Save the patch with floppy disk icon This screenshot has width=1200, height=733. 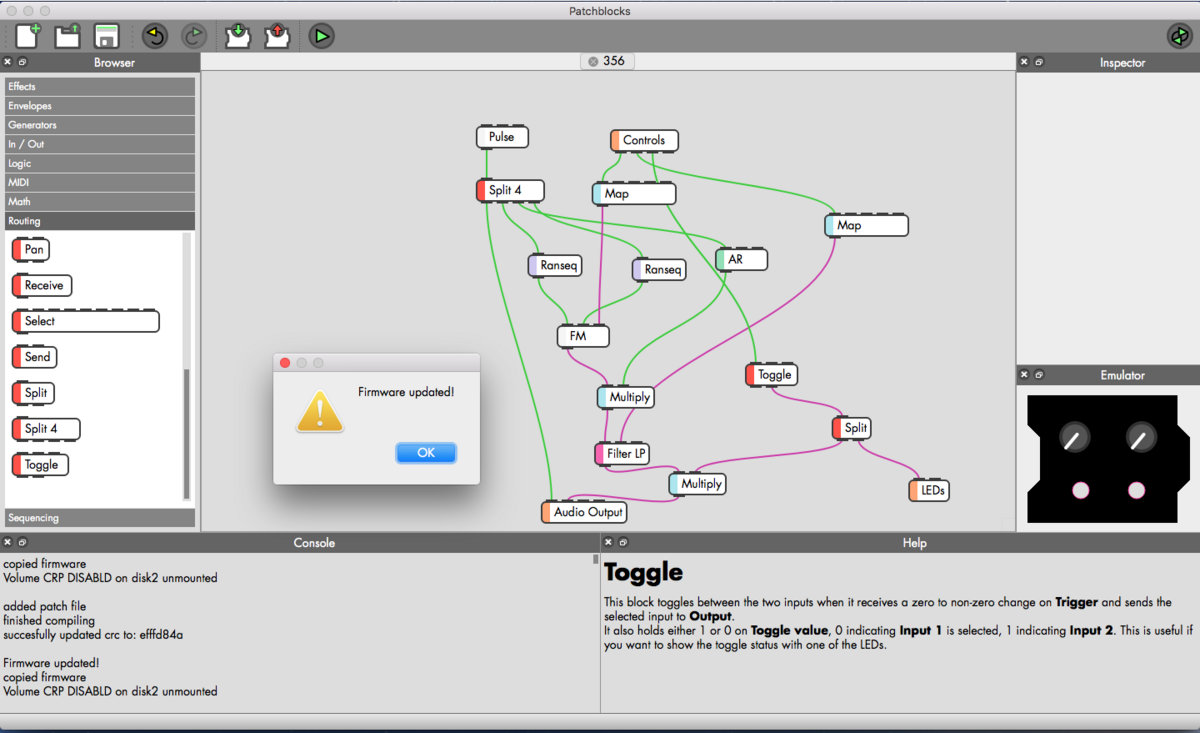[x=107, y=37]
